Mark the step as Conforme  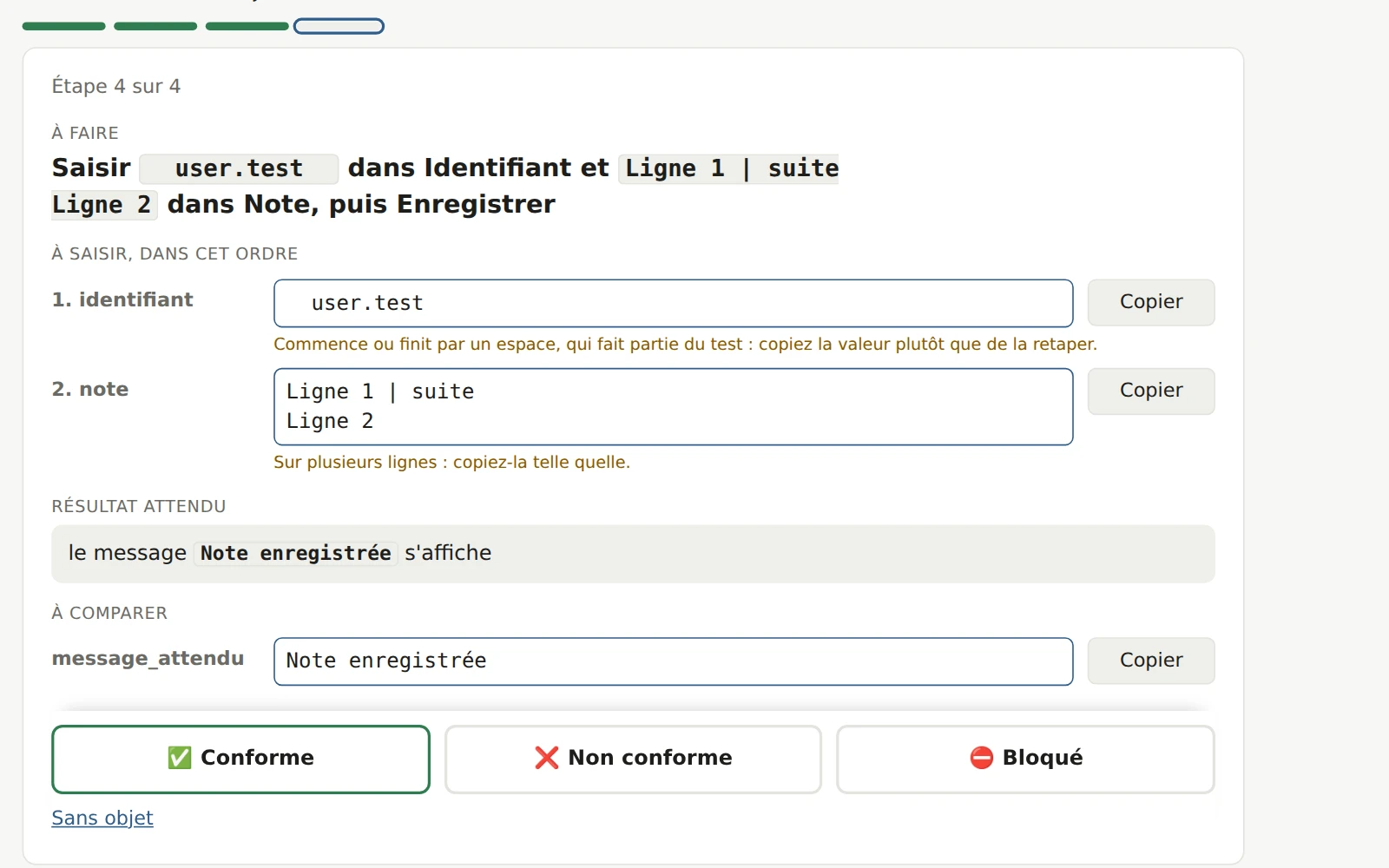240,759
